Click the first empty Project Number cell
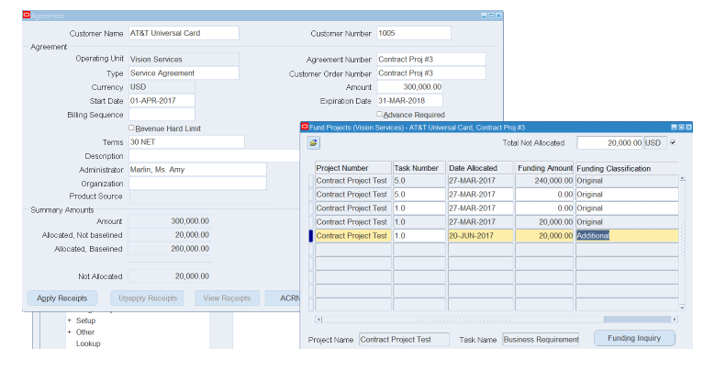The width and height of the screenshot is (713, 374). [353, 249]
